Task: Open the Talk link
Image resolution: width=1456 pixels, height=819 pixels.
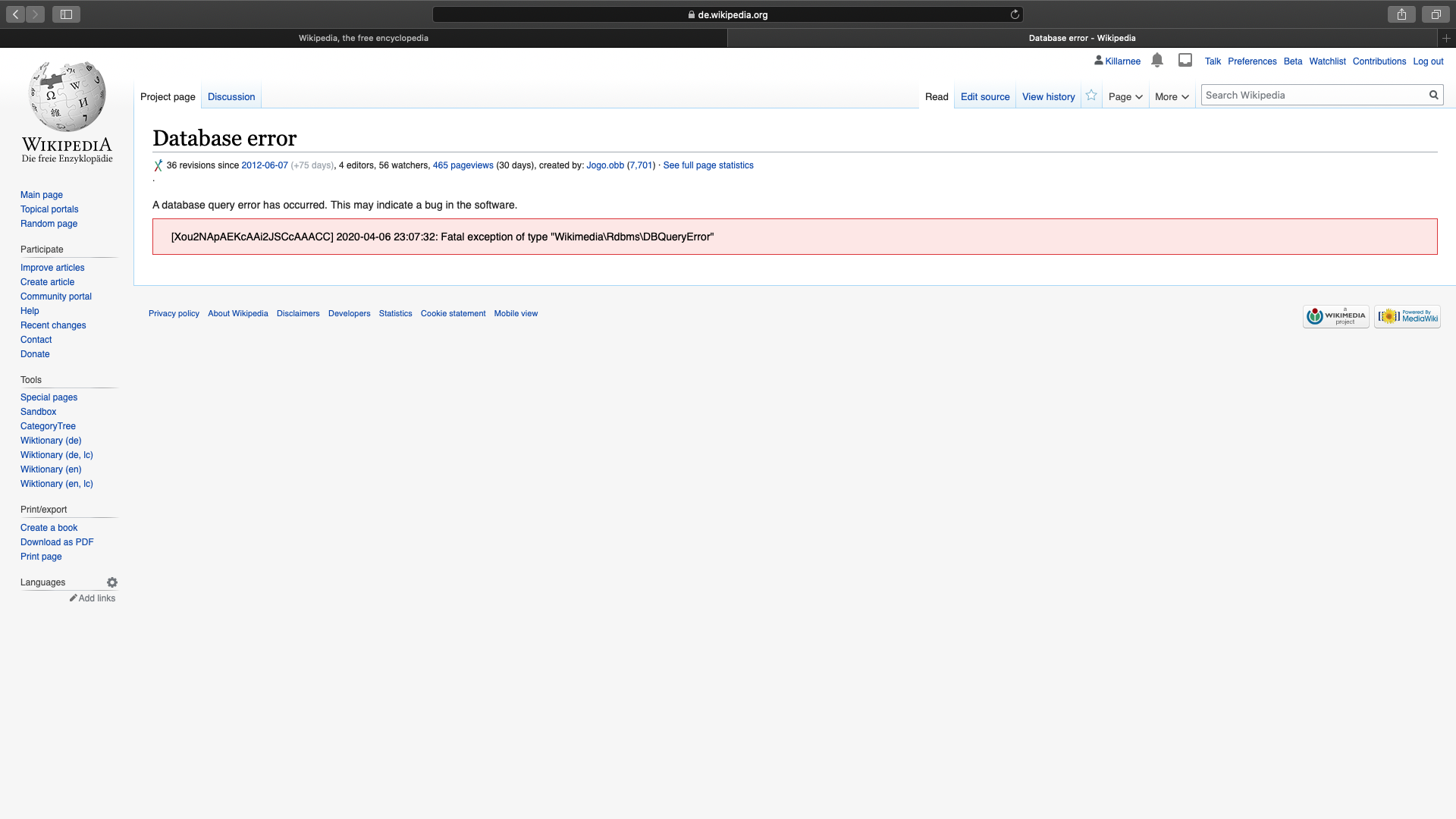Action: coord(1213,61)
